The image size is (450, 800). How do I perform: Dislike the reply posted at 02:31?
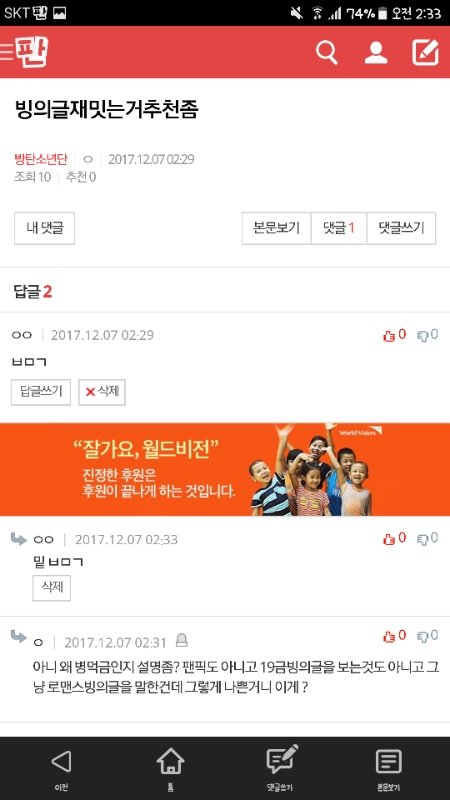coord(428,636)
